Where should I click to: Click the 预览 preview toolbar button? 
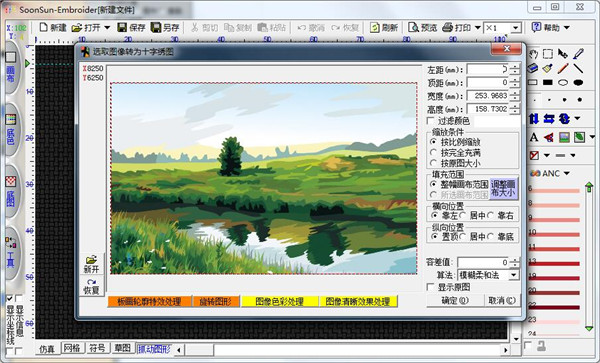click(x=423, y=28)
